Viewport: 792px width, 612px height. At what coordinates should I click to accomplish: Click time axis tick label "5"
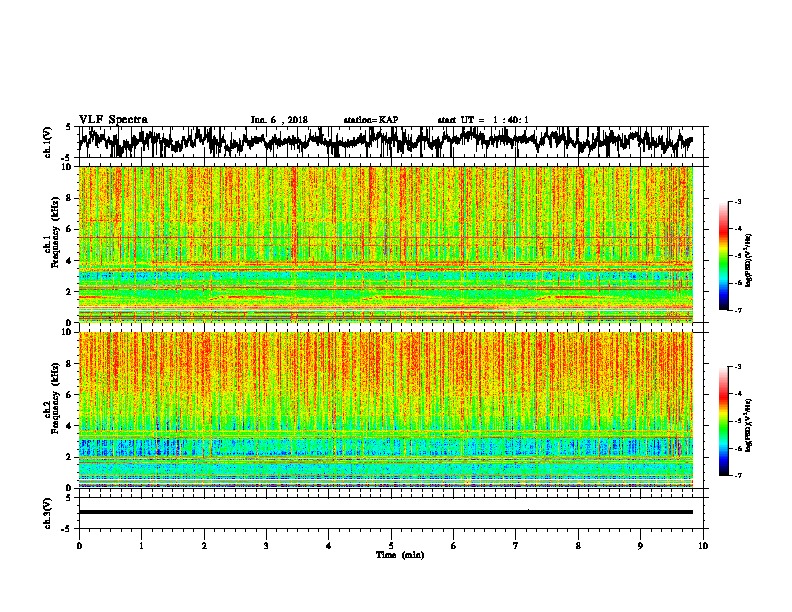[391, 546]
